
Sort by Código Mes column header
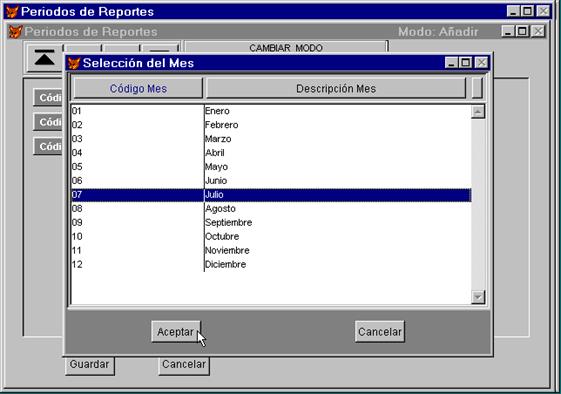click(x=138, y=88)
